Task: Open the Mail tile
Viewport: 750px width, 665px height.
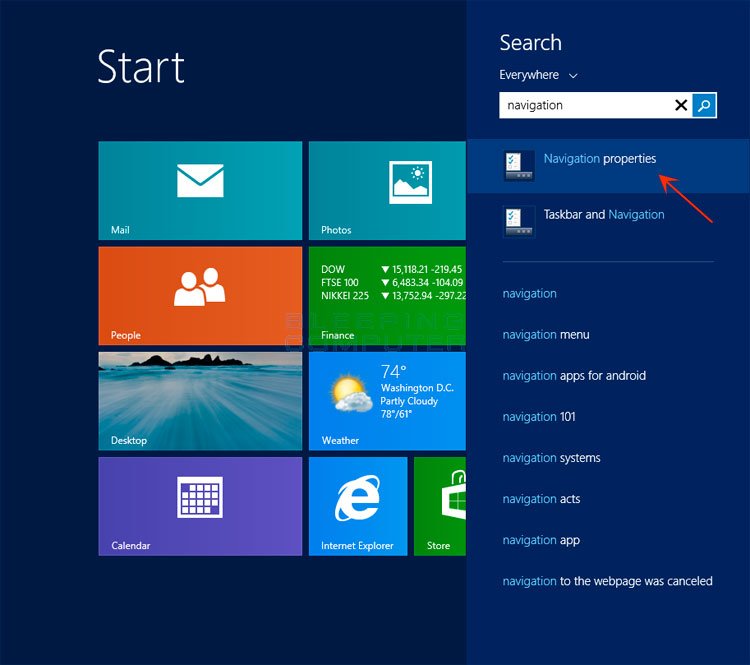Action: coord(200,190)
